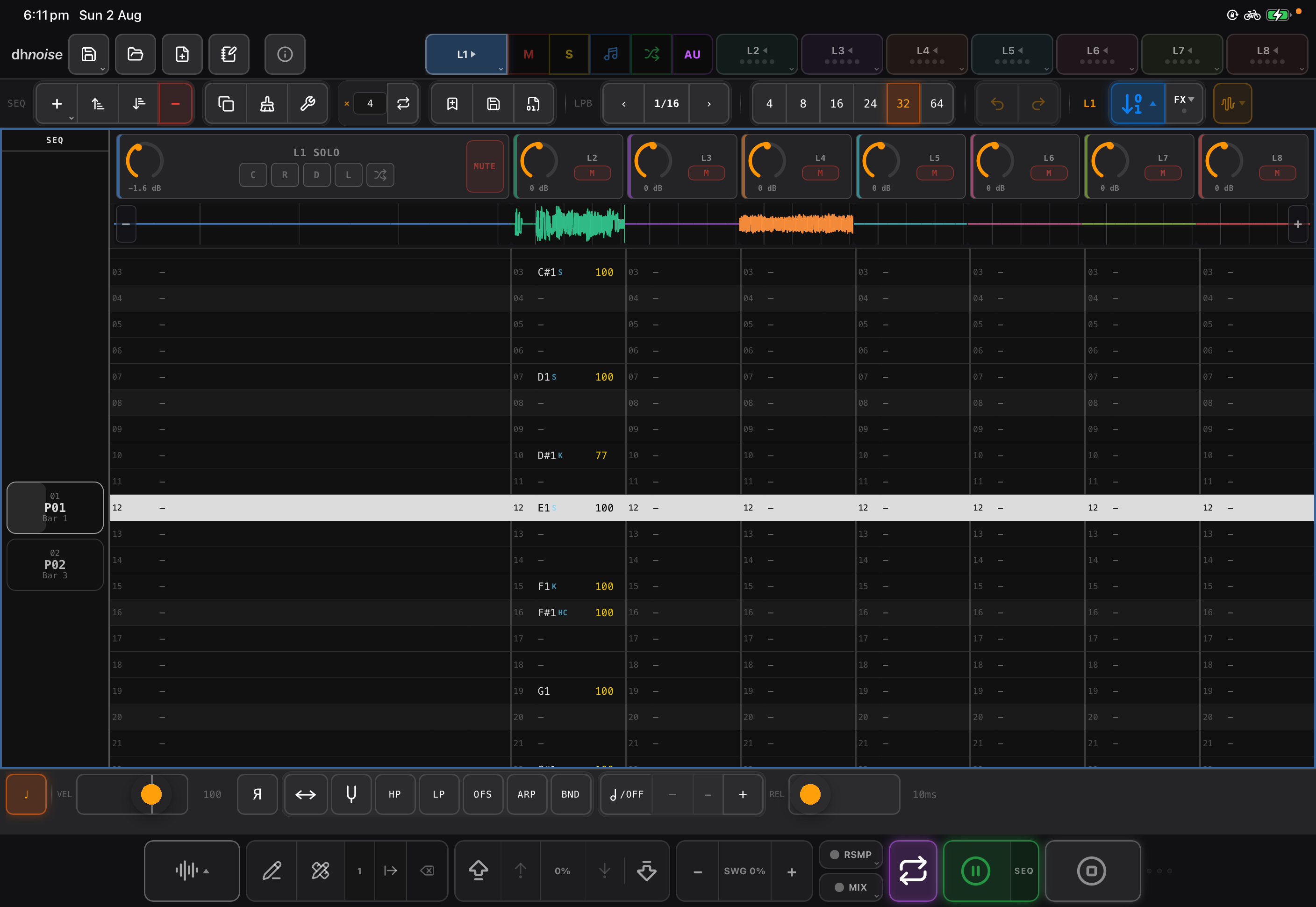This screenshot has width=1316, height=907.
Task: Increase swing with the plus button
Action: click(791, 871)
